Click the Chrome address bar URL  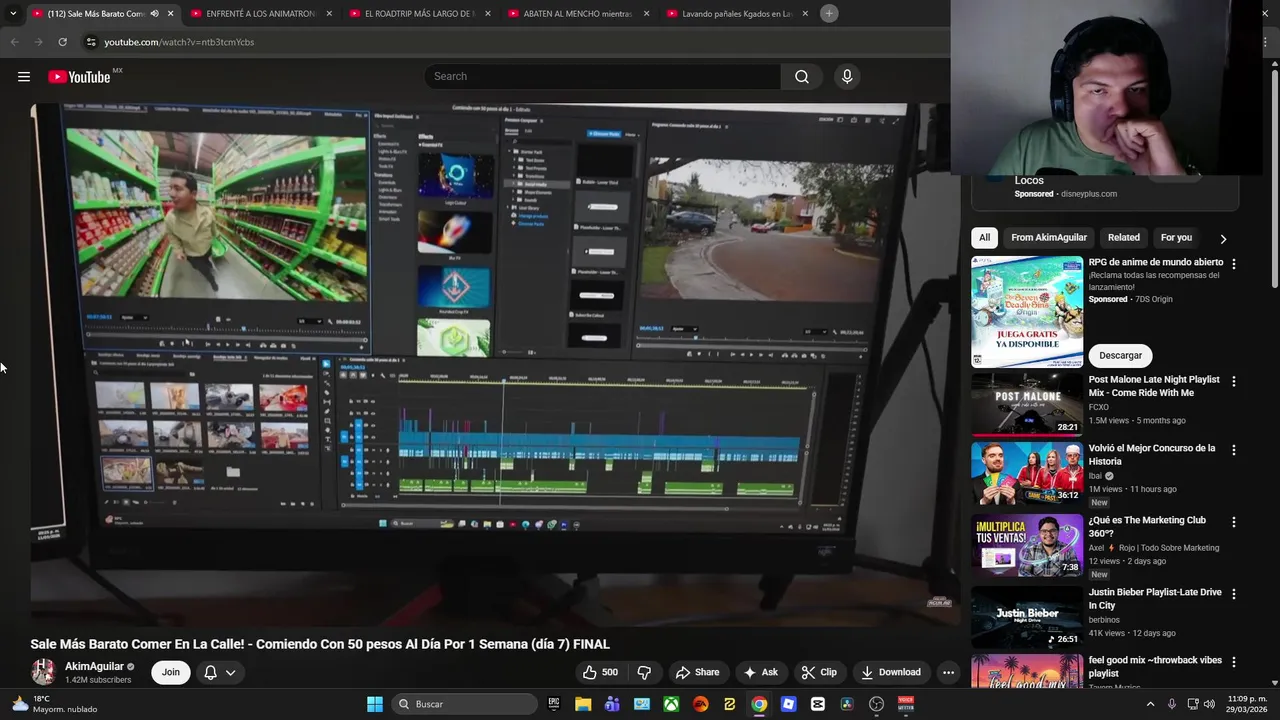point(179,42)
